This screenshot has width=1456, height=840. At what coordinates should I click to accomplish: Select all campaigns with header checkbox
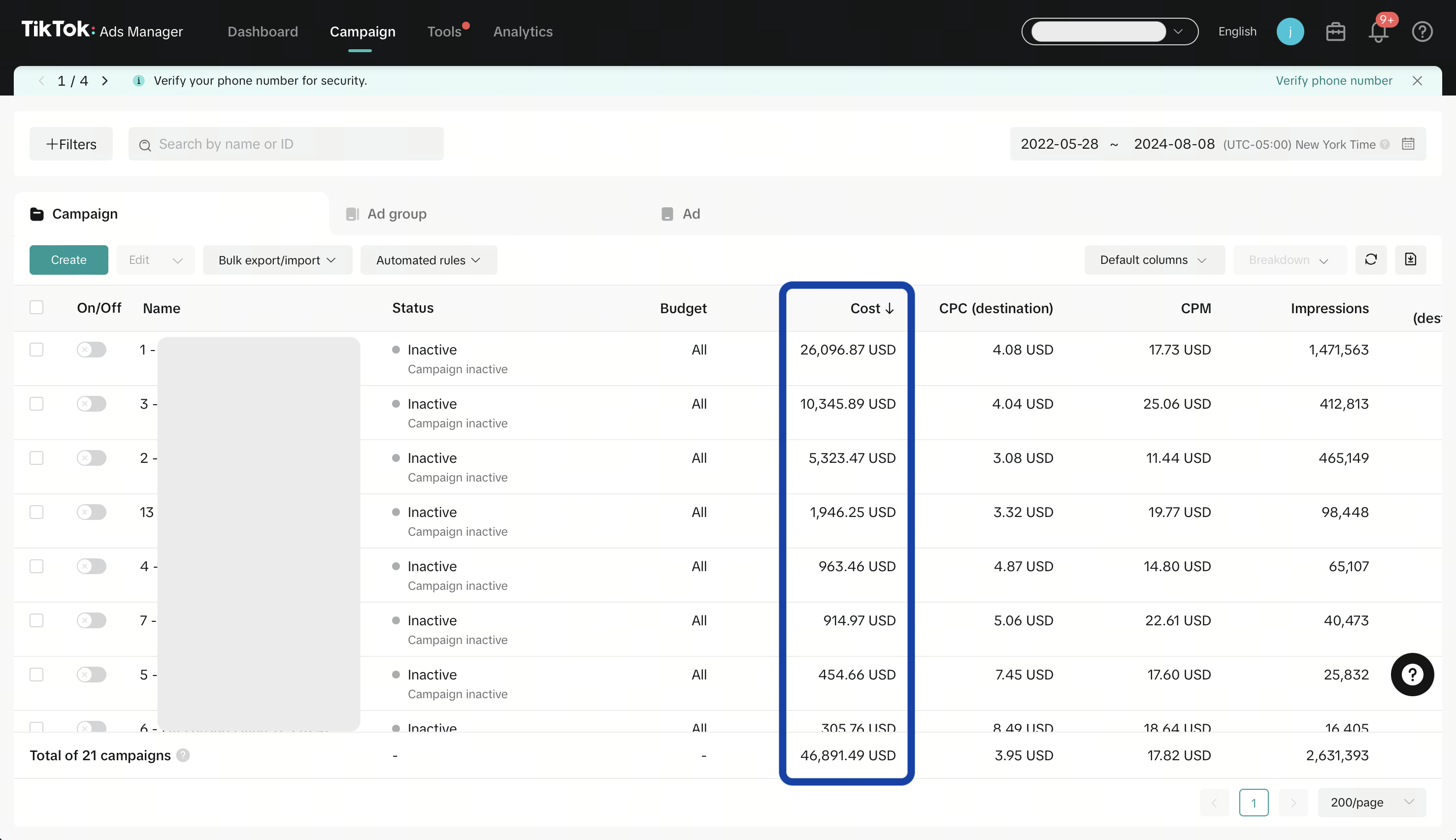[x=36, y=308]
